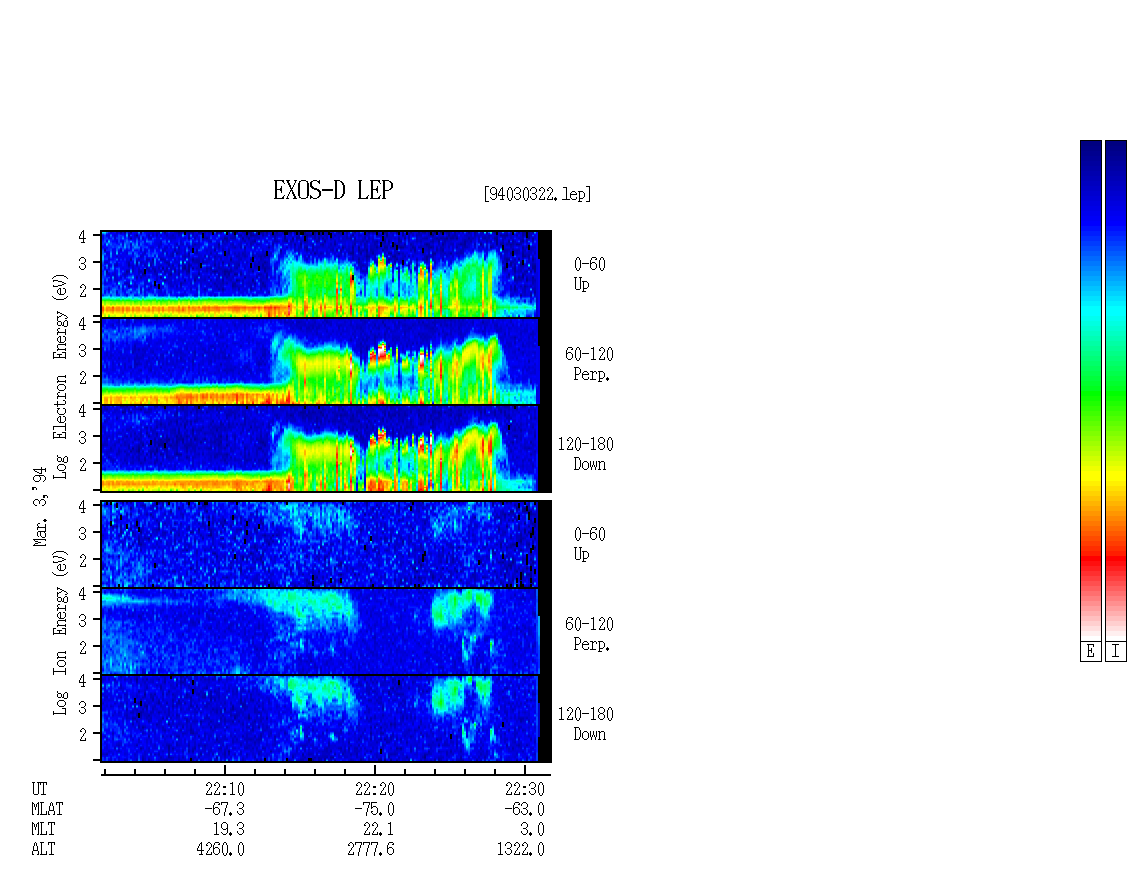Click the ion 120-180 Down pitch angle label
The image size is (1130, 875).
[x=586, y=724]
